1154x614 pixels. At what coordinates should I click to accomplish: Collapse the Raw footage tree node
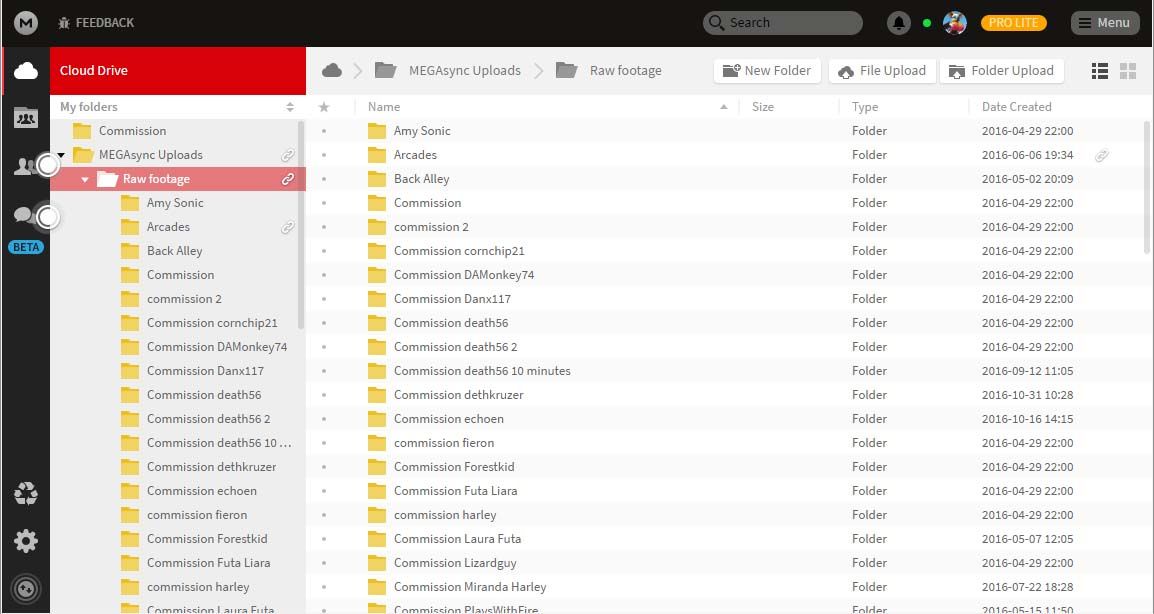tap(85, 179)
